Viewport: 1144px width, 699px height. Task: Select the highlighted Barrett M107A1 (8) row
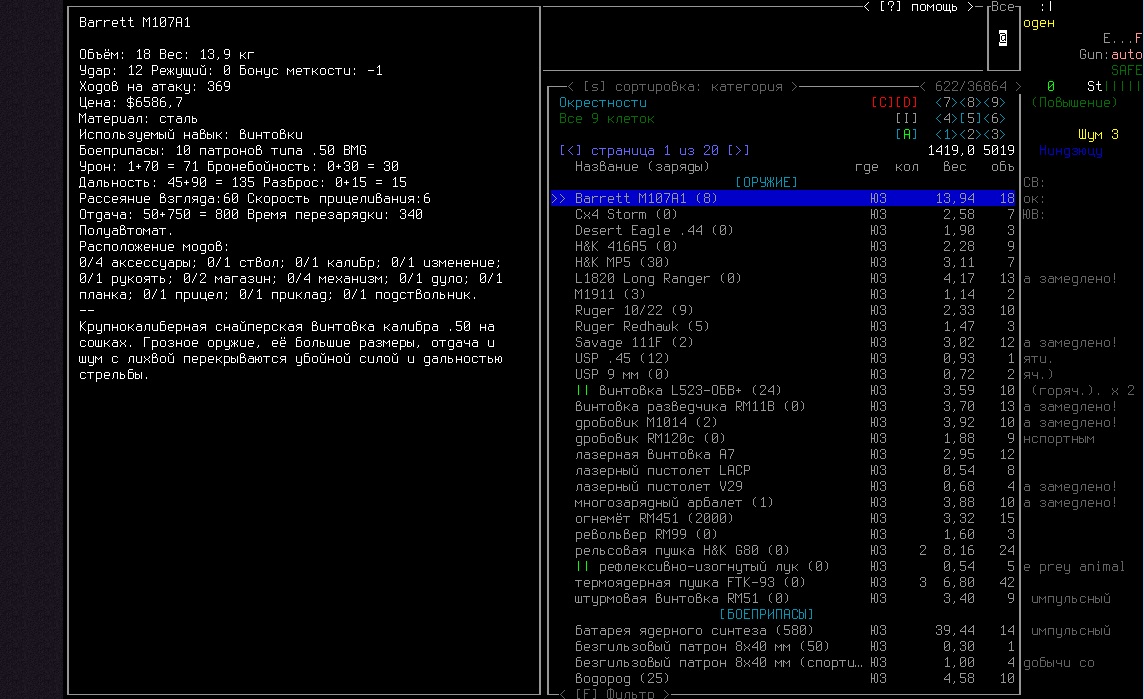click(783, 198)
